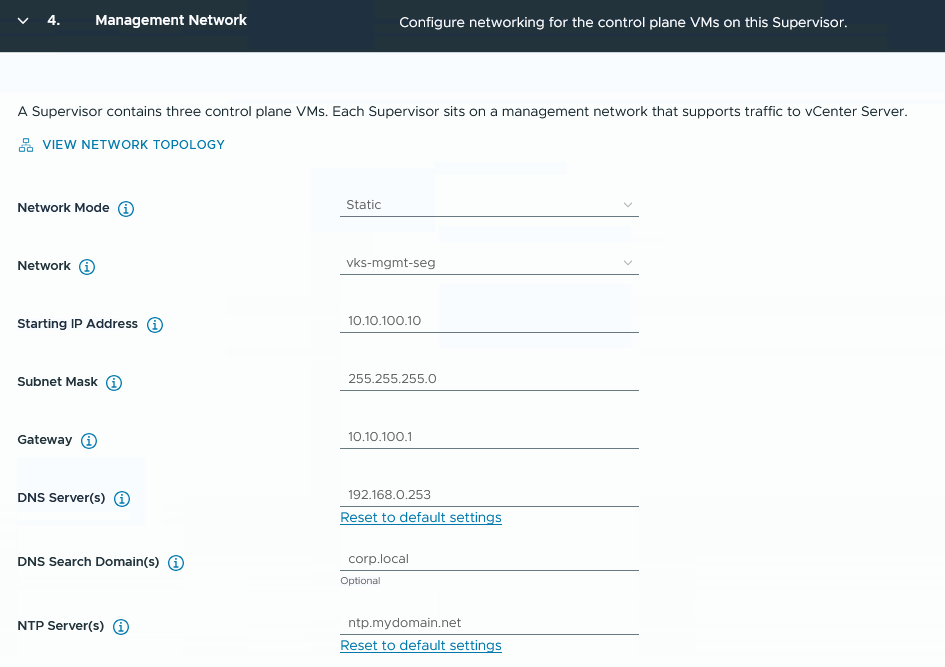Click the DNS Server(s) info icon

tap(122, 498)
